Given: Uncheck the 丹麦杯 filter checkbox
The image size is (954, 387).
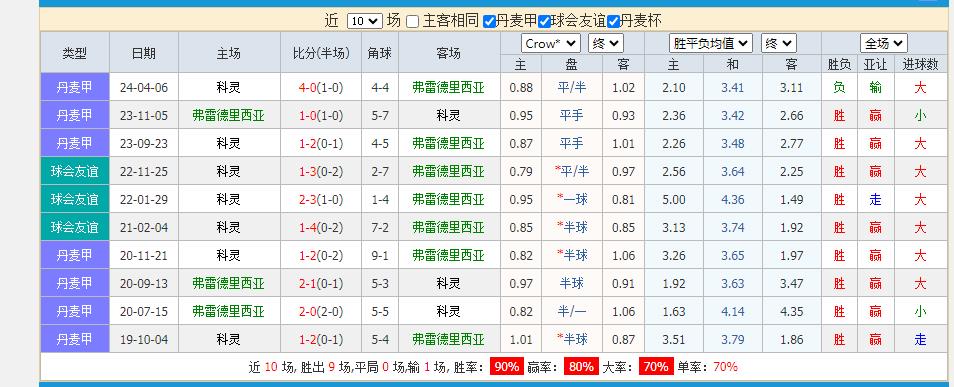Looking at the screenshot, I should coord(613,22).
